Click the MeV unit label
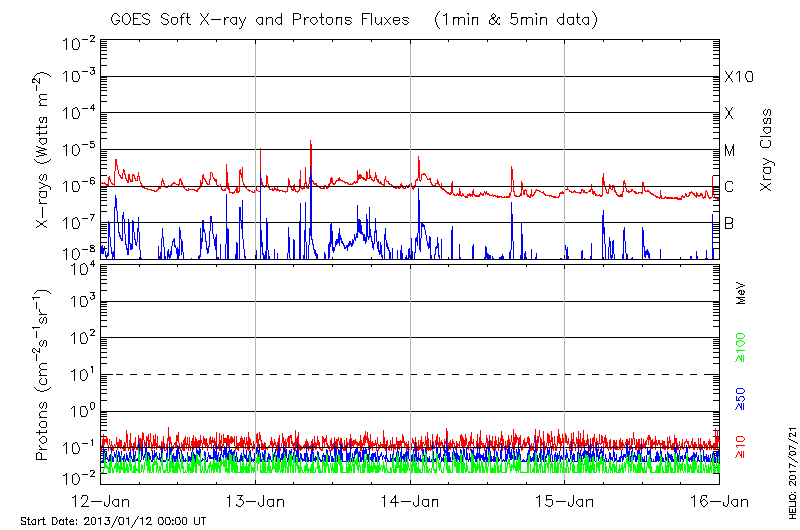 pyautogui.click(x=741, y=295)
